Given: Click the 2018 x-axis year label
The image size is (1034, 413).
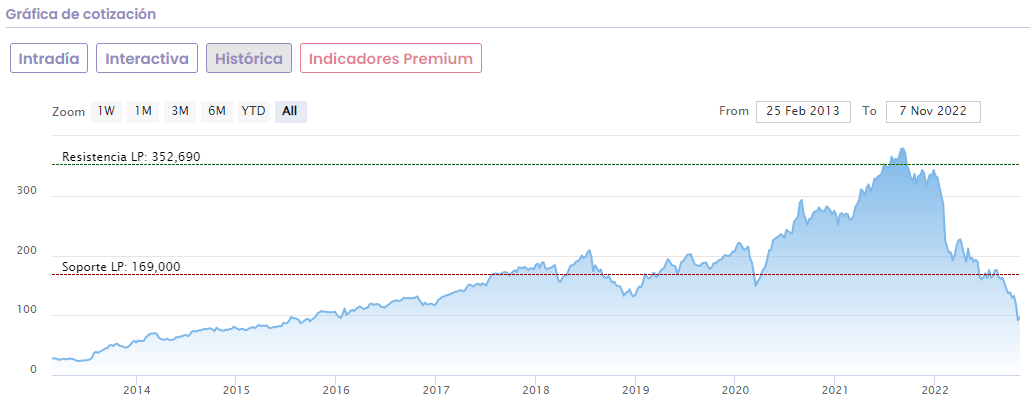Looking at the screenshot, I should coord(536,390).
